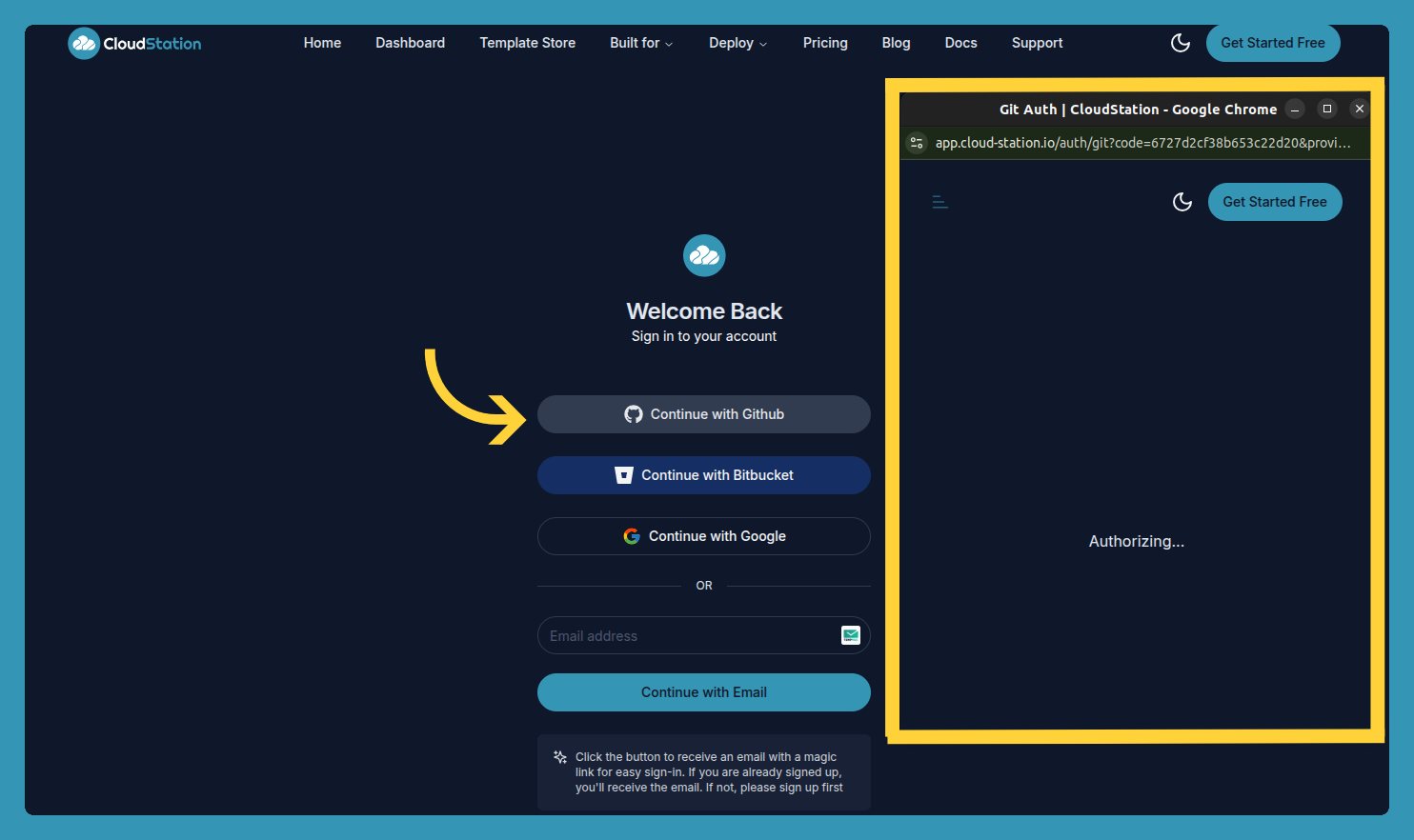Click Get Started Free in Git Auth popup
Viewport: 1414px width, 840px height.
1275,202
